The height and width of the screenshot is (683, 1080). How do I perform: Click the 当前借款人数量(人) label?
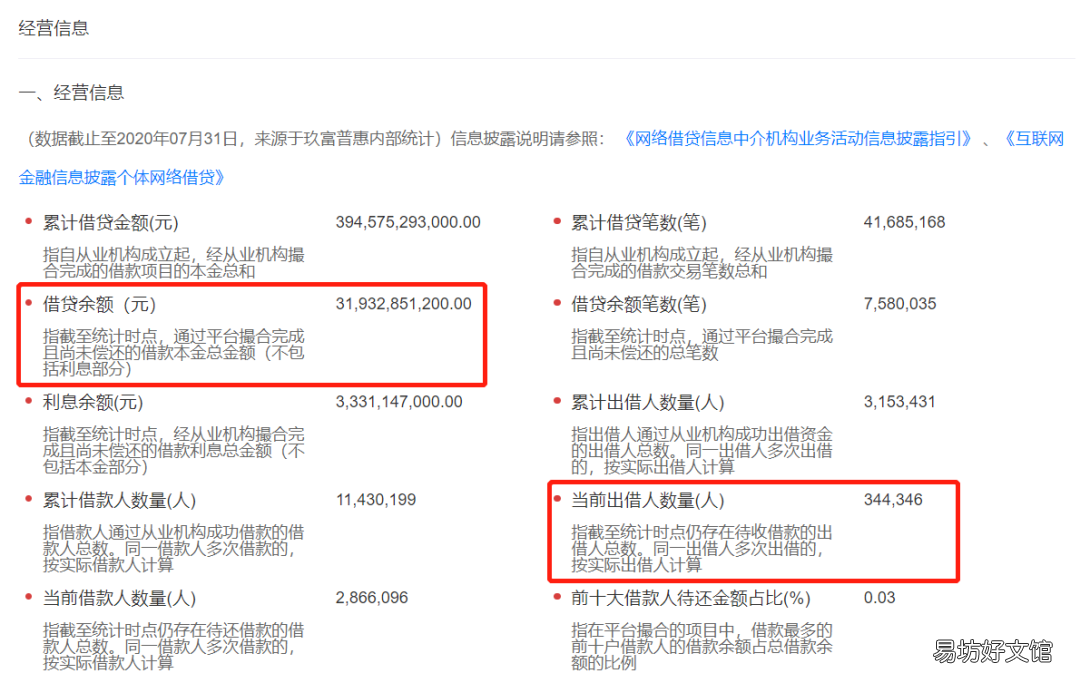click(119, 598)
